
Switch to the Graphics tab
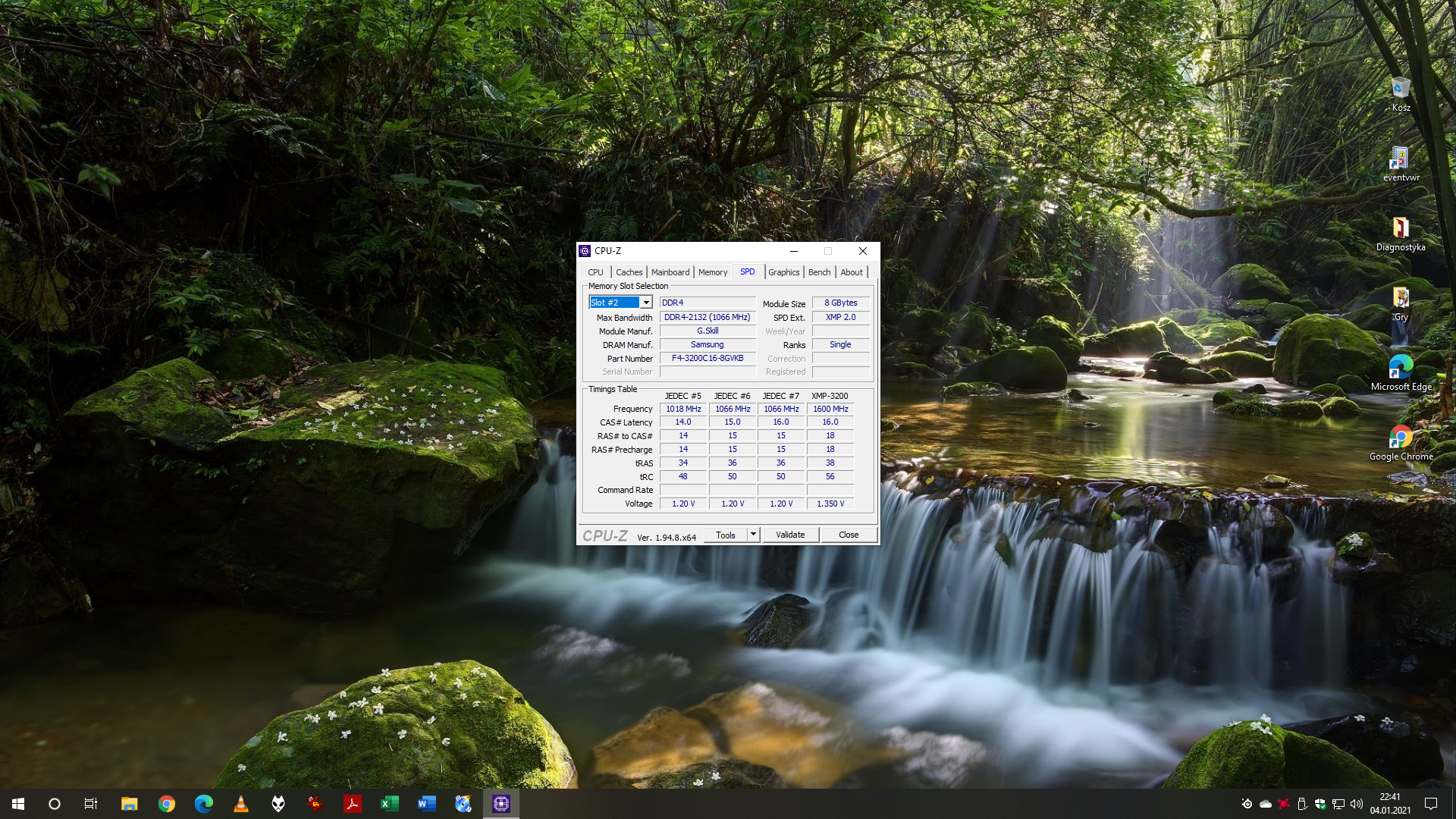783,272
